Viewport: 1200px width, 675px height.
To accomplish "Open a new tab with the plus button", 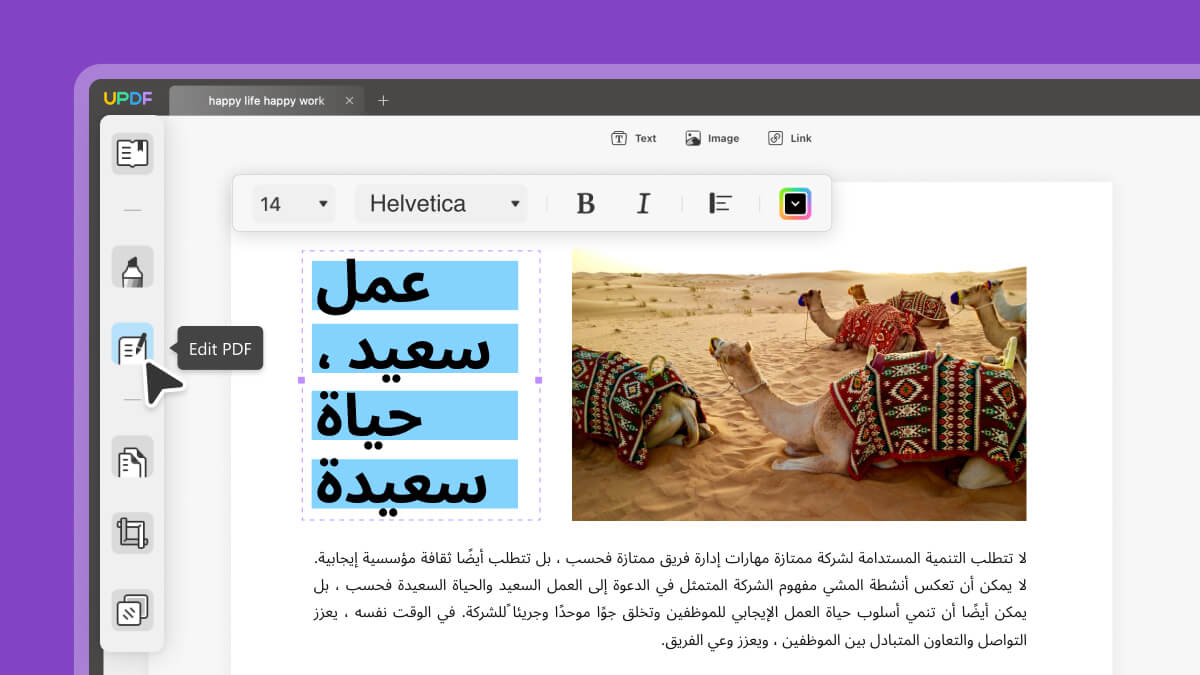I will 383,100.
